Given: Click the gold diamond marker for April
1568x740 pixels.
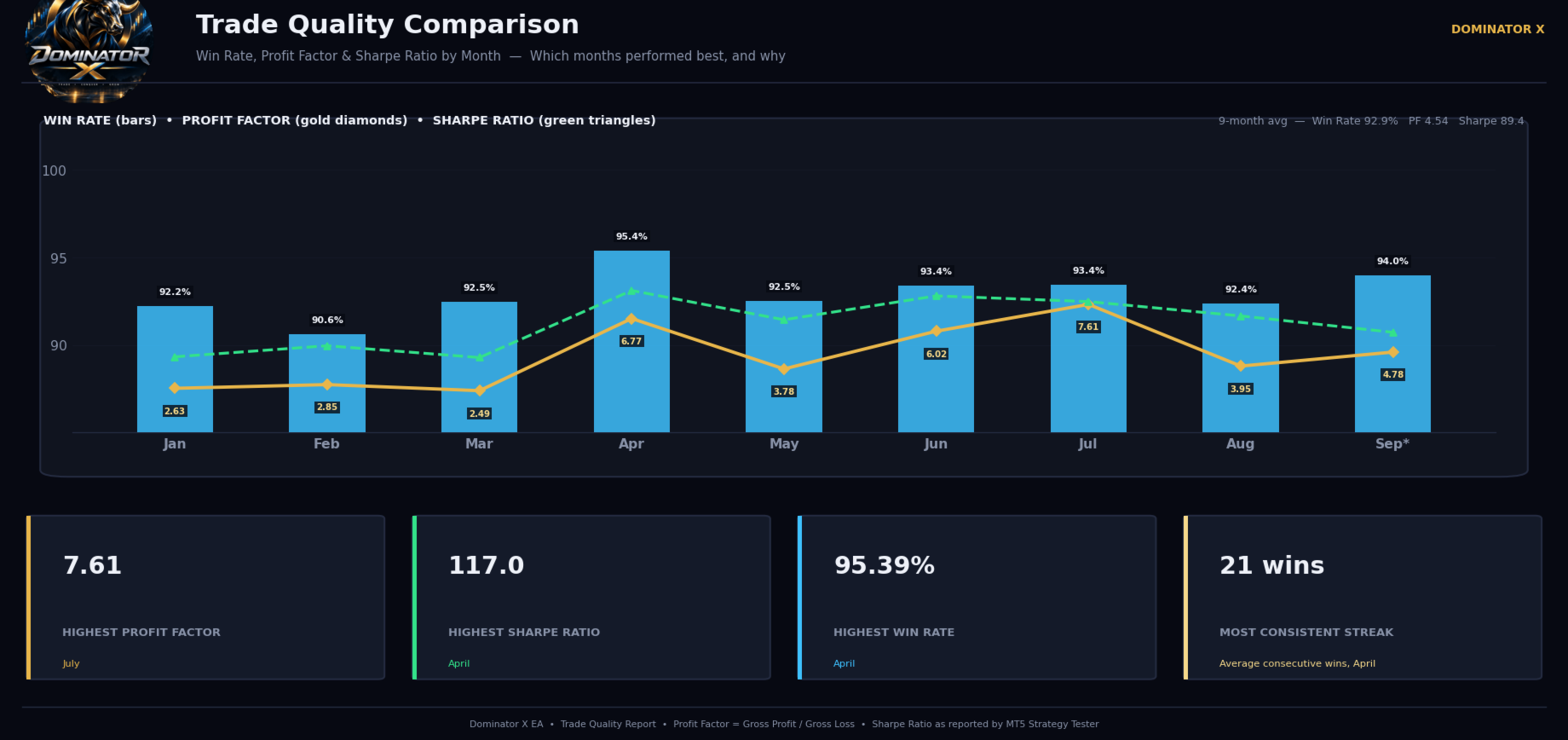Looking at the screenshot, I should 631,319.
